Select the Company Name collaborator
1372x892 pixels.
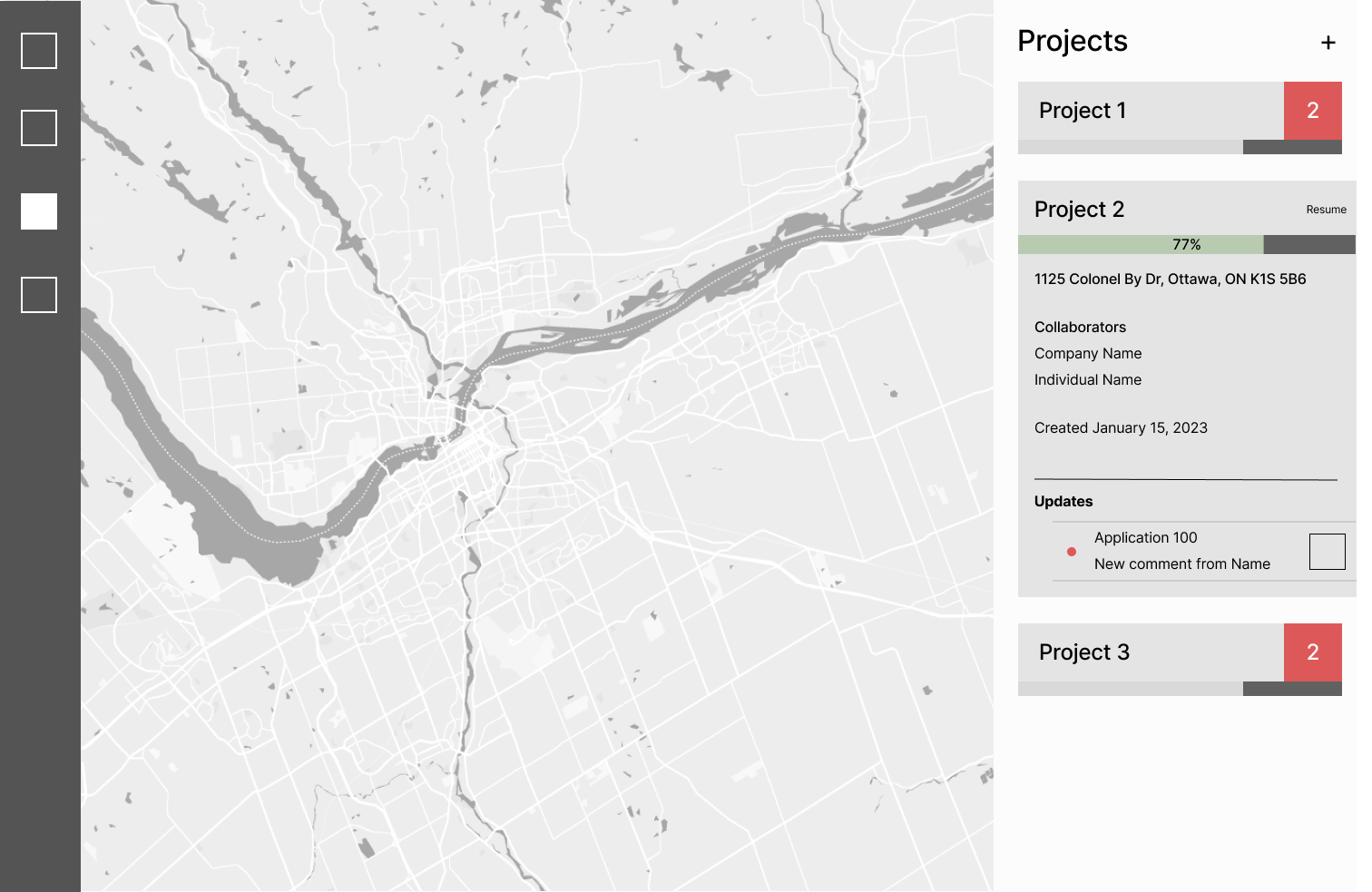pos(1088,354)
